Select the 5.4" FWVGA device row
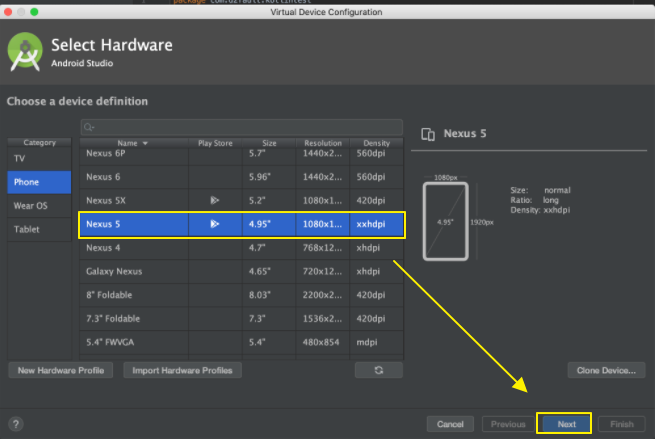 point(241,343)
